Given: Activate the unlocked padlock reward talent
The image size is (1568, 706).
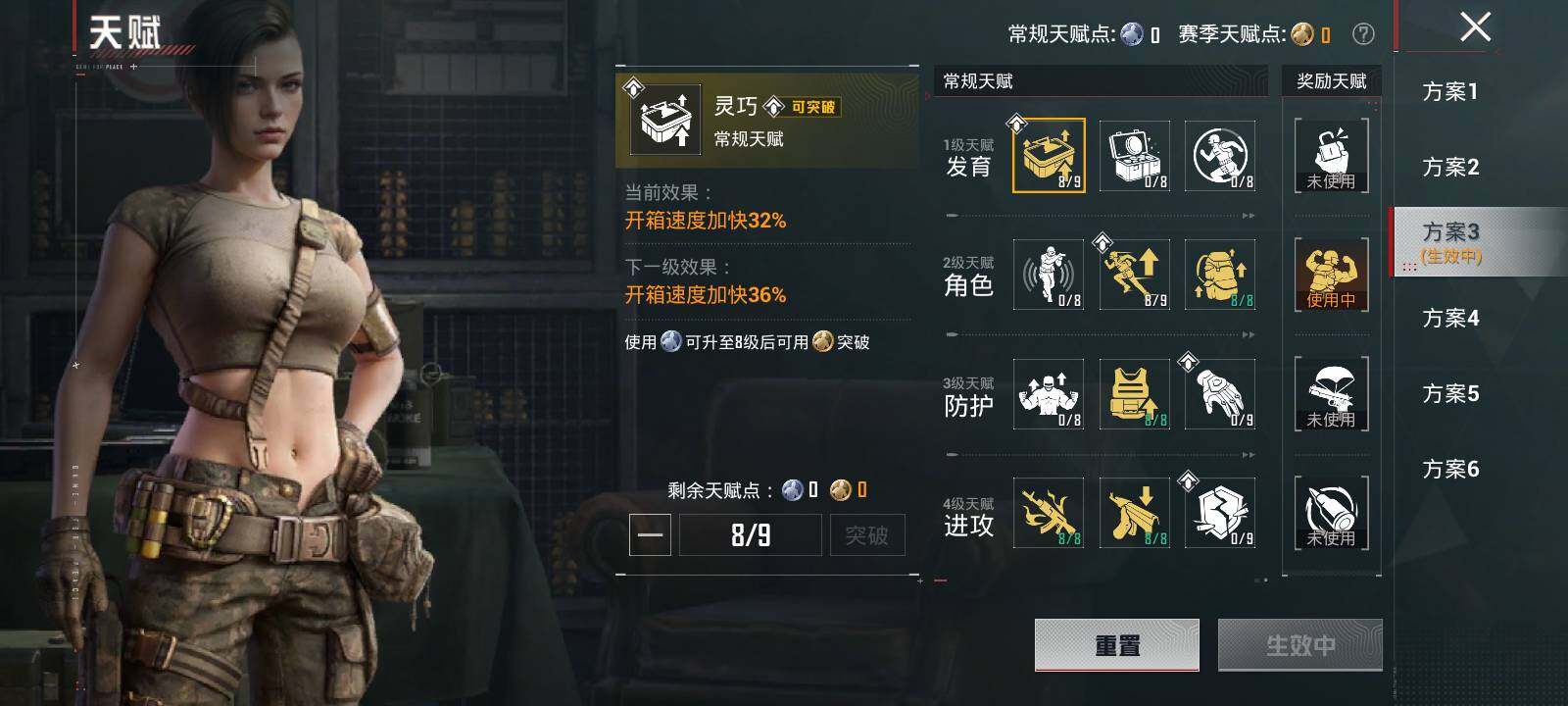Looking at the screenshot, I should coord(1331,156).
